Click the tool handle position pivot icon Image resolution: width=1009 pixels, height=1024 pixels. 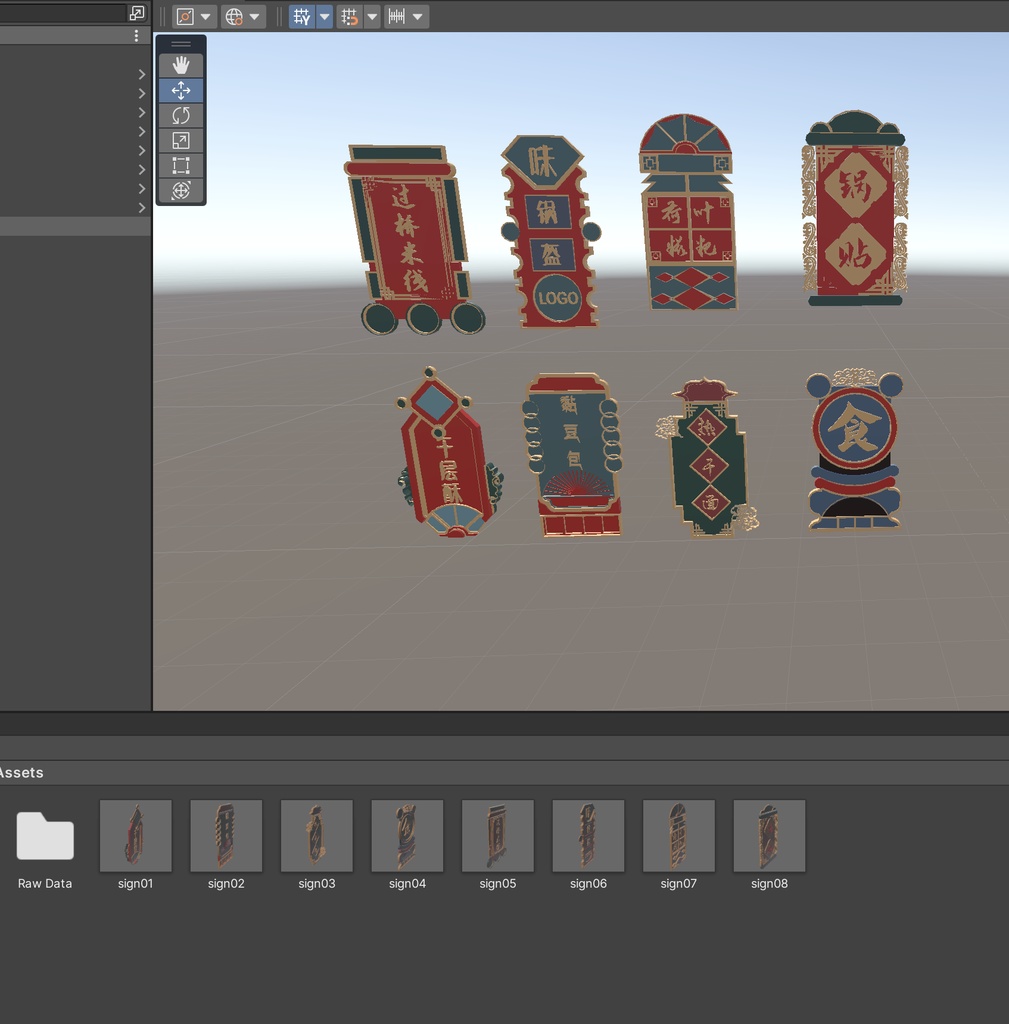click(185, 16)
